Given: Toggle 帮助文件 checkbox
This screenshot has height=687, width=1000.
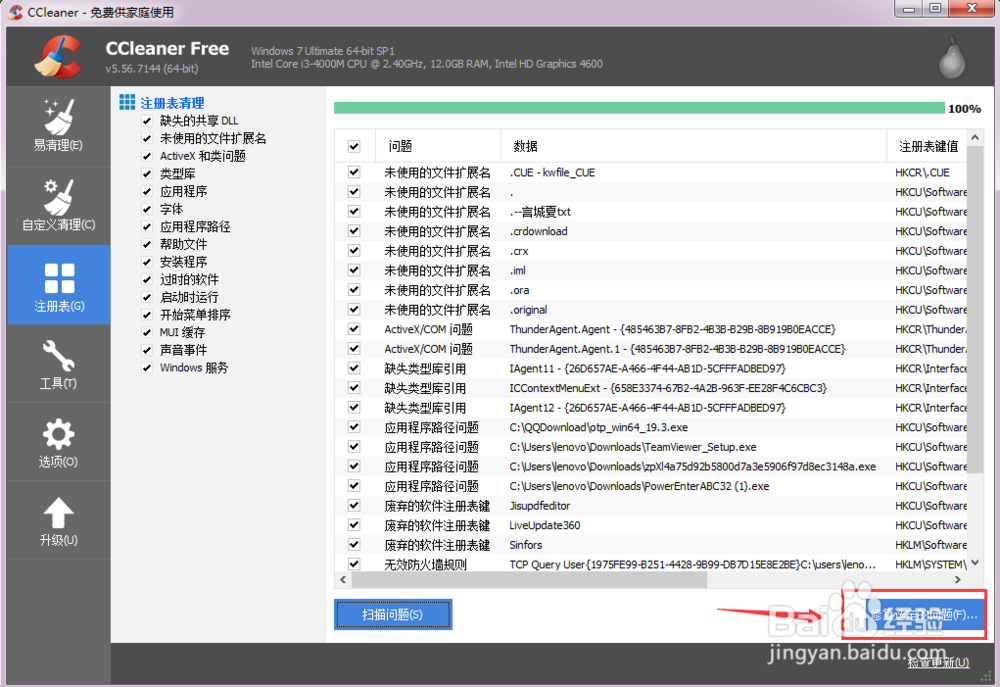Looking at the screenshot, I should coord(147,244).
